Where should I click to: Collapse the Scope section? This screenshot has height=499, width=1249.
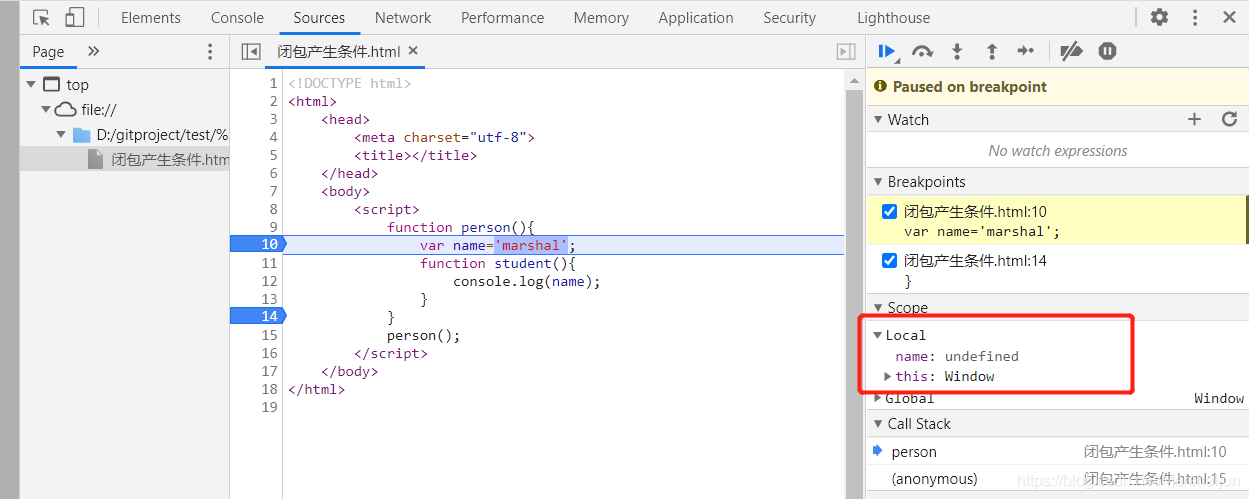tap(877, 308)
